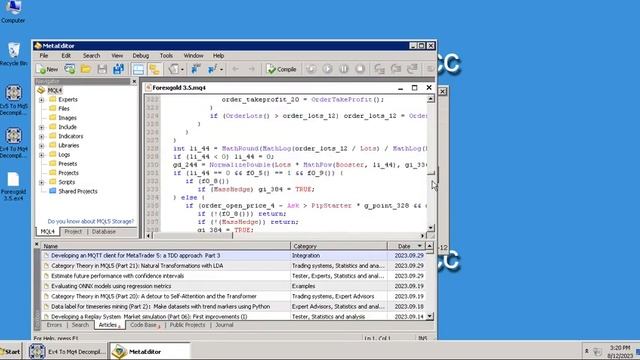Screen dimensions: 640x360
Task: Switch to Project tab in Navigator
Action: coord(73,231)
